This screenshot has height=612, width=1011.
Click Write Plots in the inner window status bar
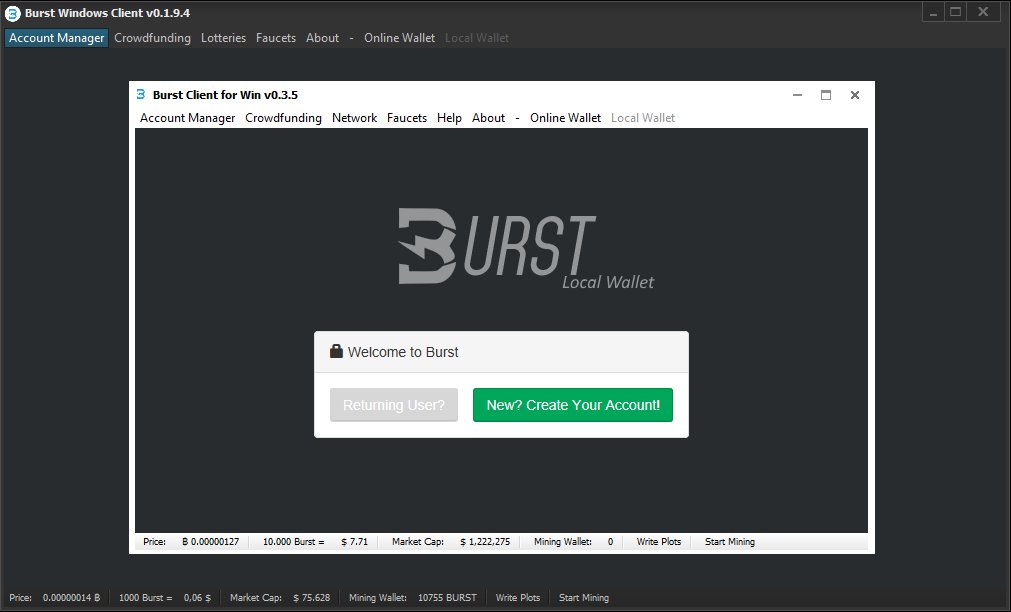point(659,542)
